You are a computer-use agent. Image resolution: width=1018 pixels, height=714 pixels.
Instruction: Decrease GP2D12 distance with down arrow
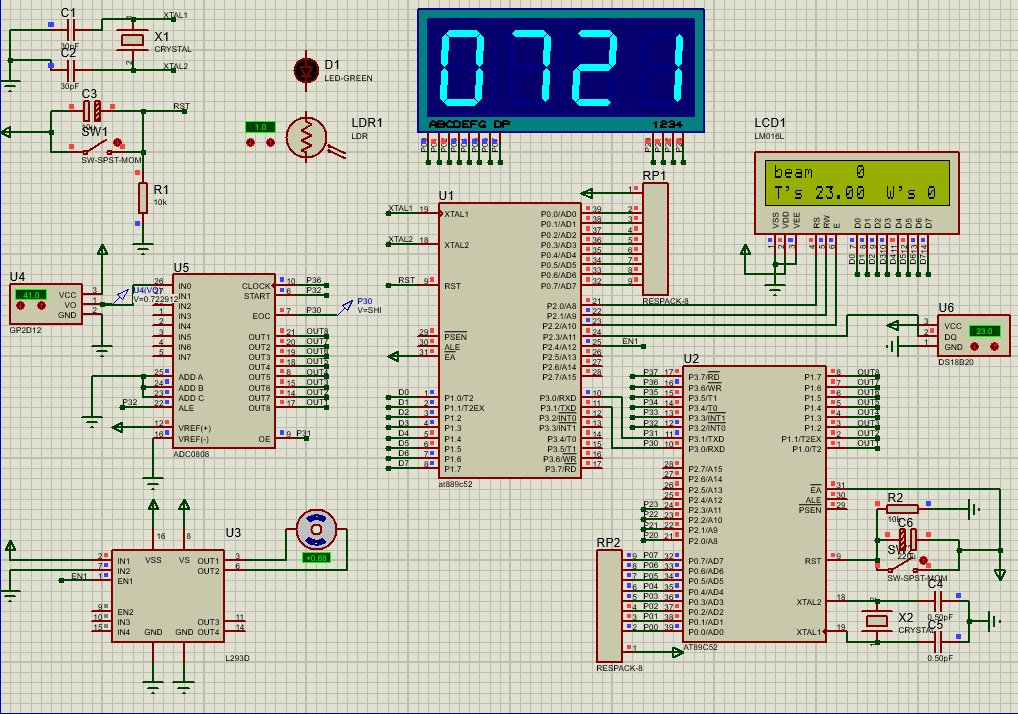21,305
